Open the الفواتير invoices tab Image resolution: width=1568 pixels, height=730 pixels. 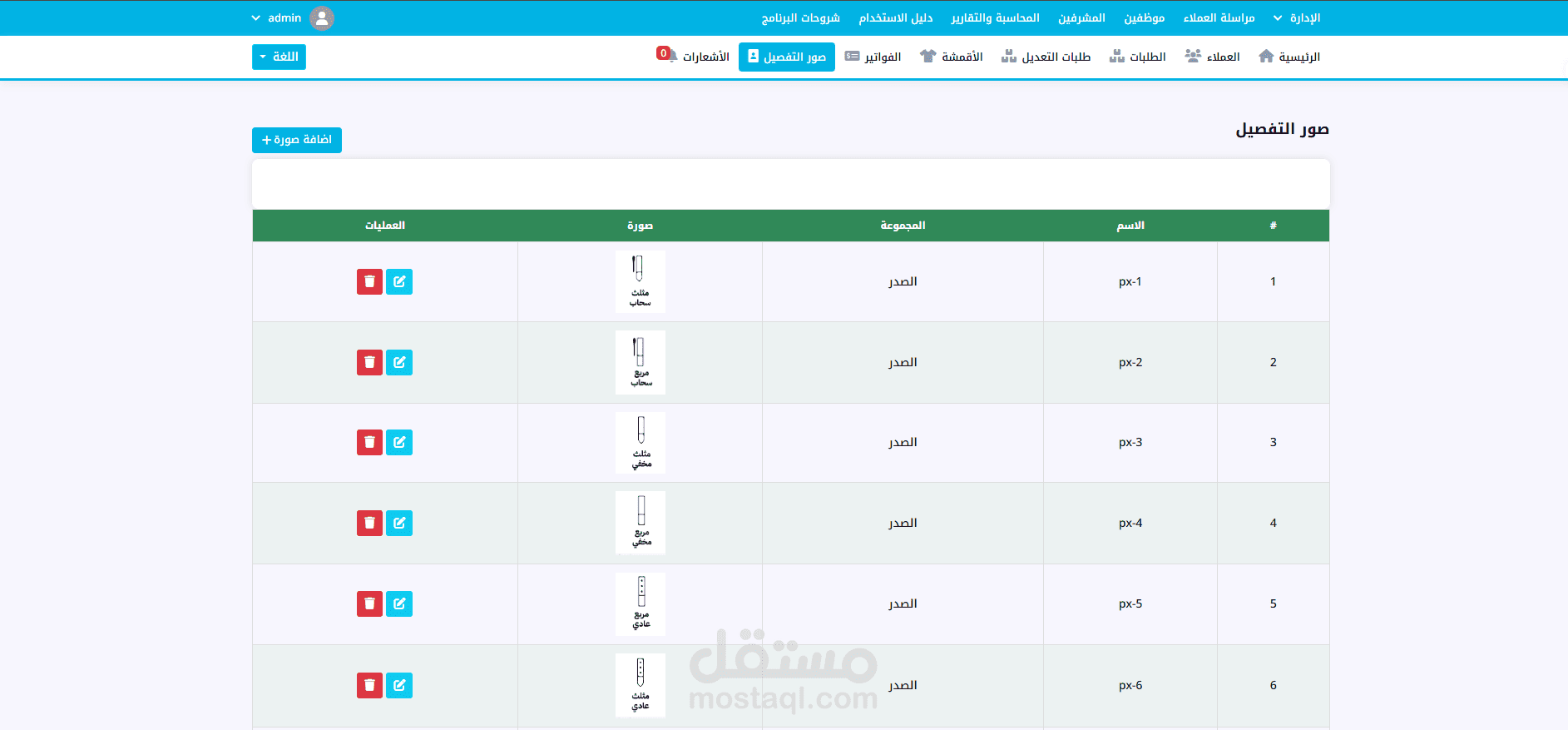pyautogui.click(x=873, y=57)
